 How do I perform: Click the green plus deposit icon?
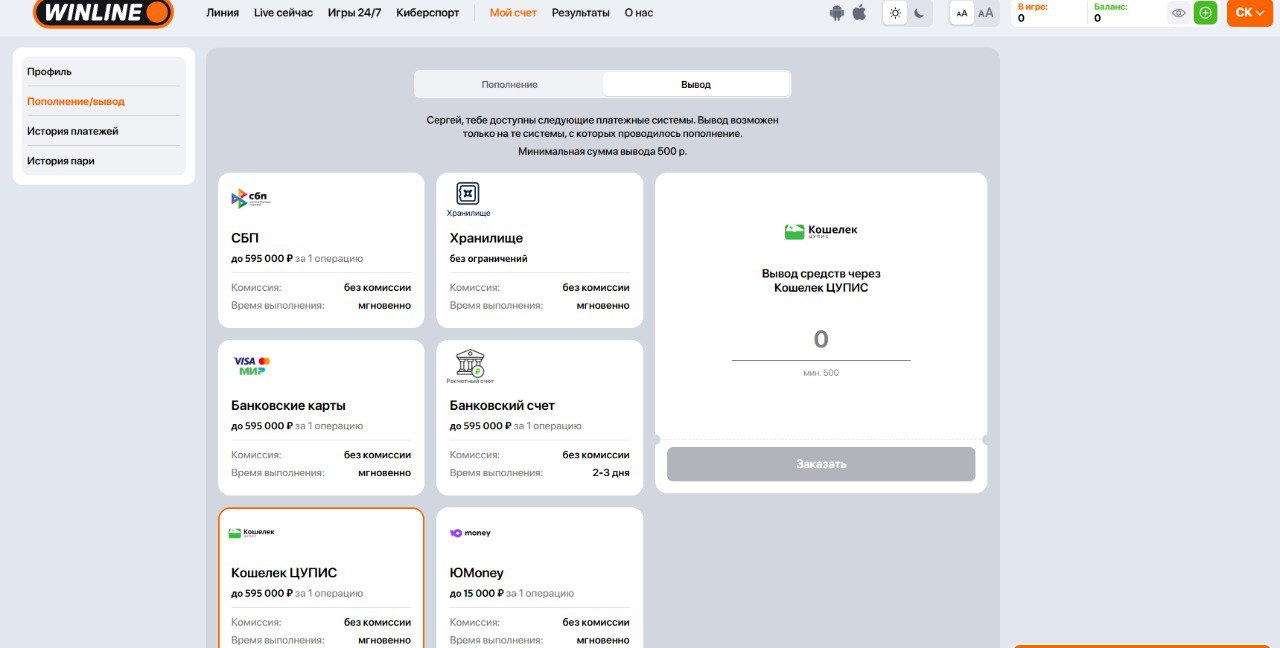pos(1205,13)
